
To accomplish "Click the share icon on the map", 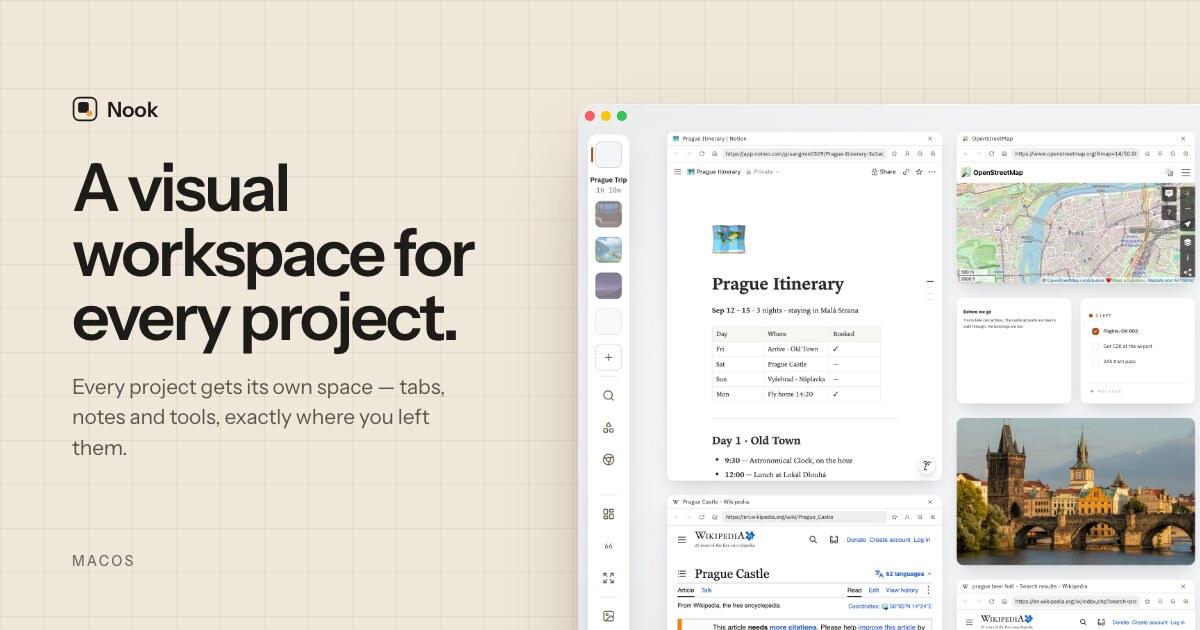I will pos(1187,272).
